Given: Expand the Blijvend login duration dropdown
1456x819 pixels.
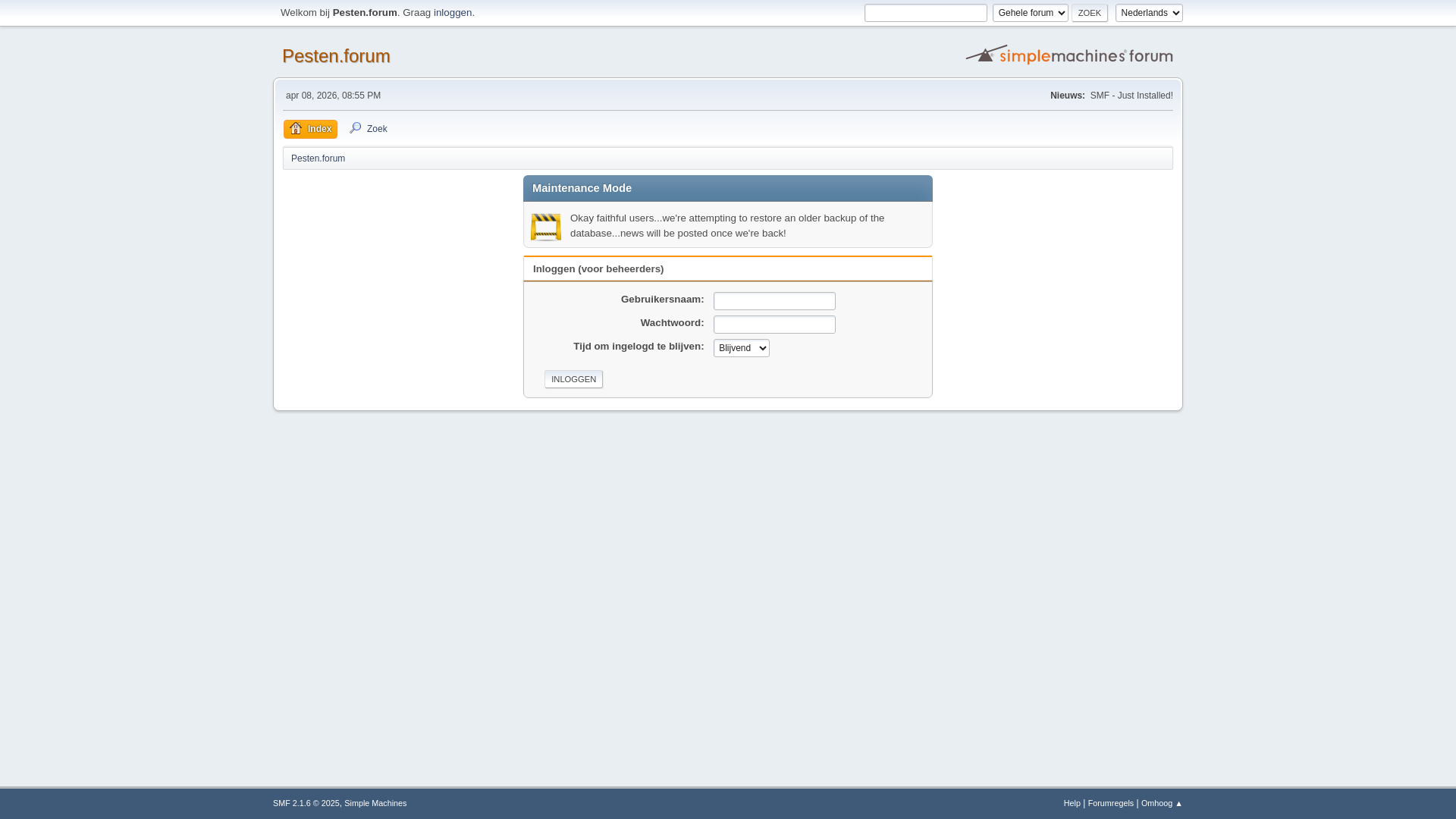Looking at the screenshot, I should 742,348.
